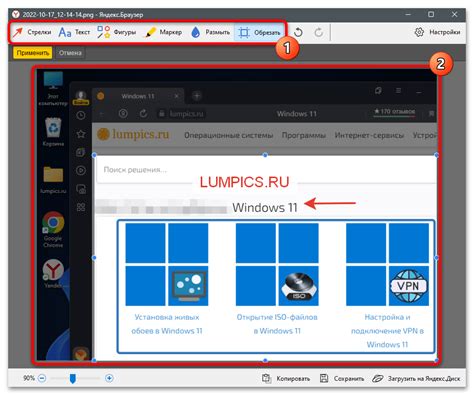The image size is (474, 395).
Task: Click the bottom-right crop corner handle
Action: 436,360
